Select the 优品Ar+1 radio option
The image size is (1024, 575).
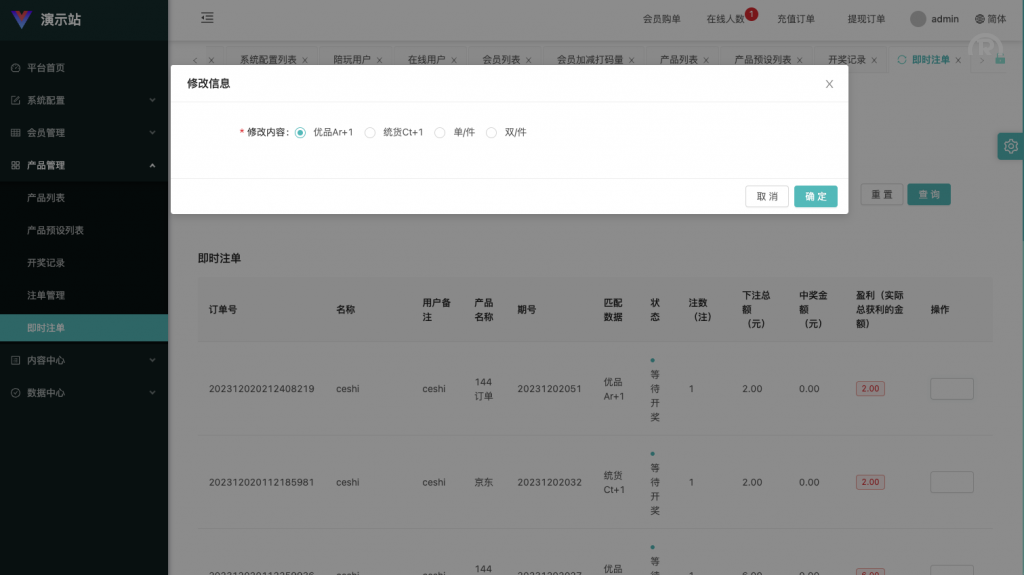(x=300, y=132)
